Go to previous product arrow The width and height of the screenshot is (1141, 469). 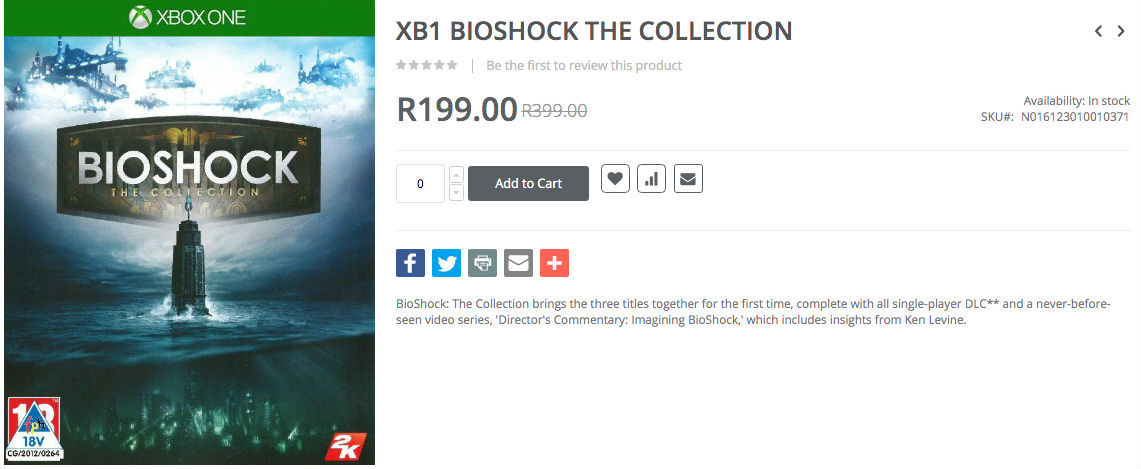pos(1098,31)
